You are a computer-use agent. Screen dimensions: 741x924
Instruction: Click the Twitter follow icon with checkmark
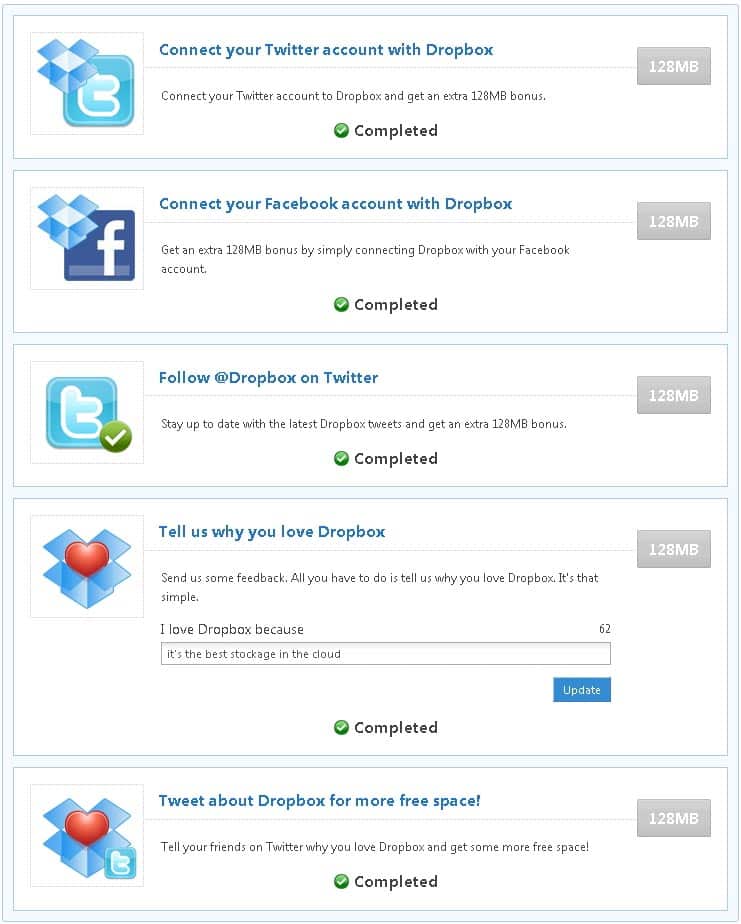click(x=87, y=412)
